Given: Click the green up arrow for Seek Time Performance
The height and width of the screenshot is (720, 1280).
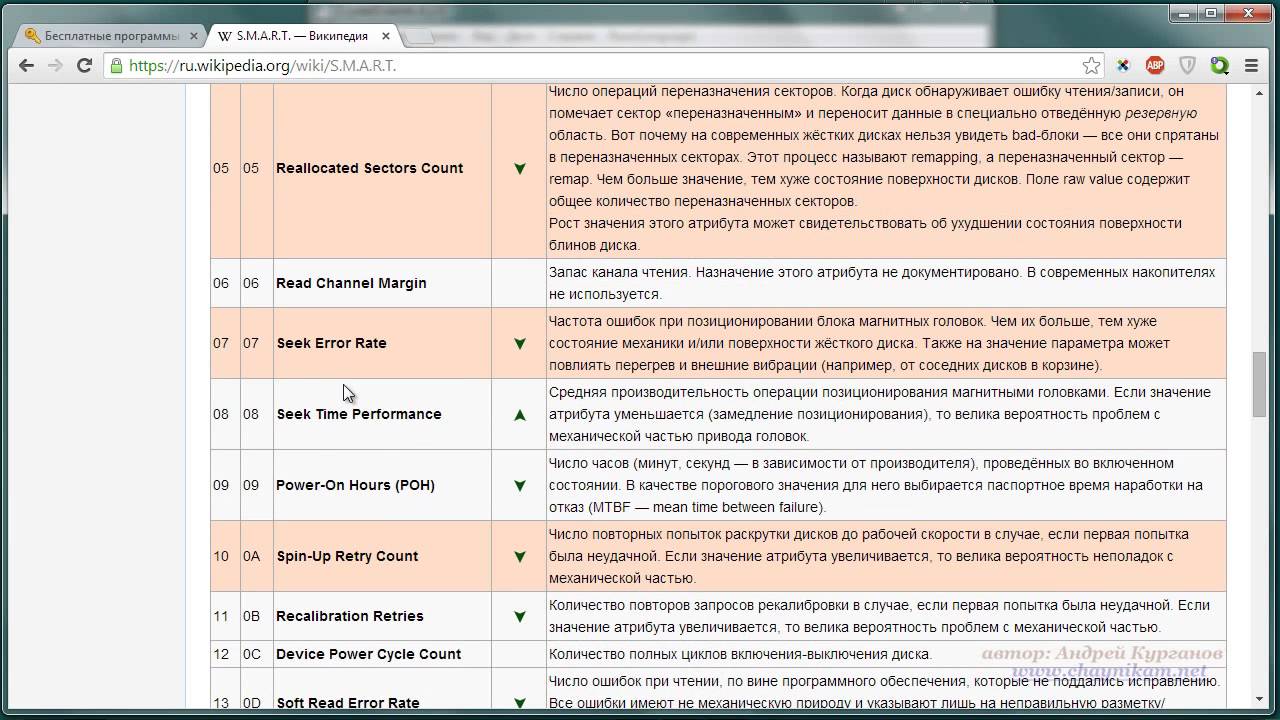Looking at the screenshot, I should pyautogui.click(x=519, y=414).
